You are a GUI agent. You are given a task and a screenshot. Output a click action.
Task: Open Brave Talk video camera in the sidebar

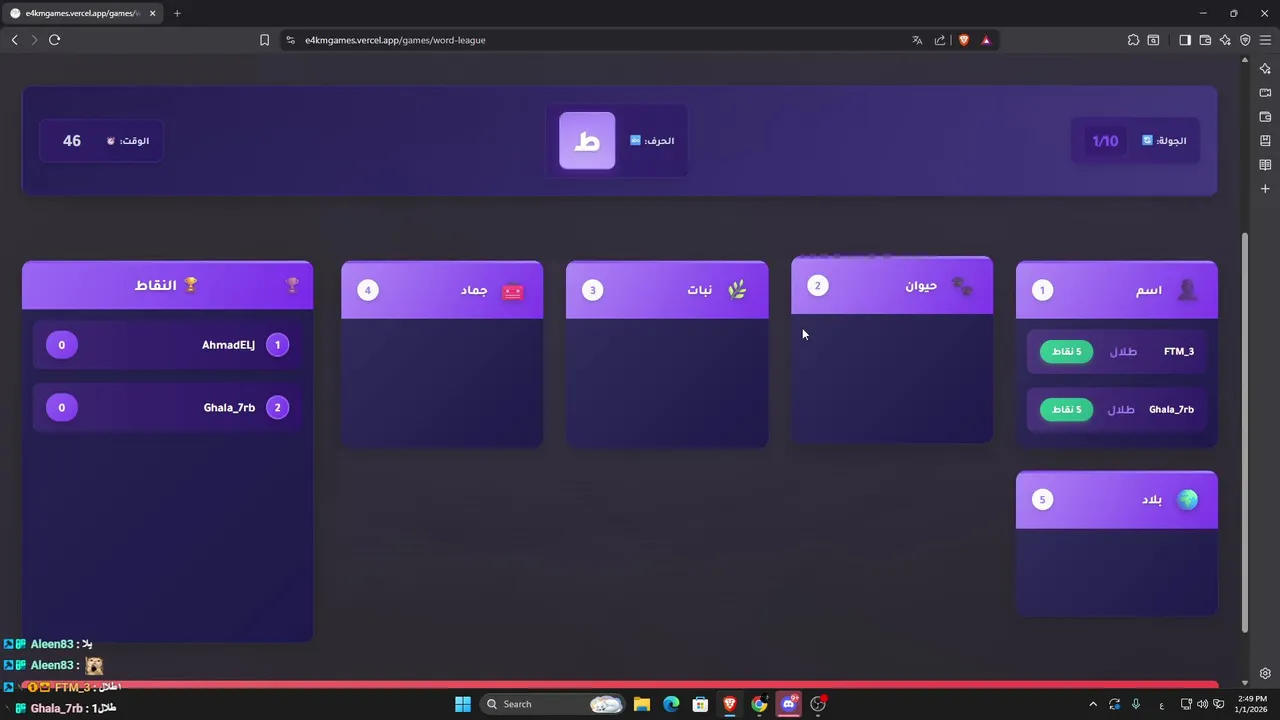point(1265,93)
